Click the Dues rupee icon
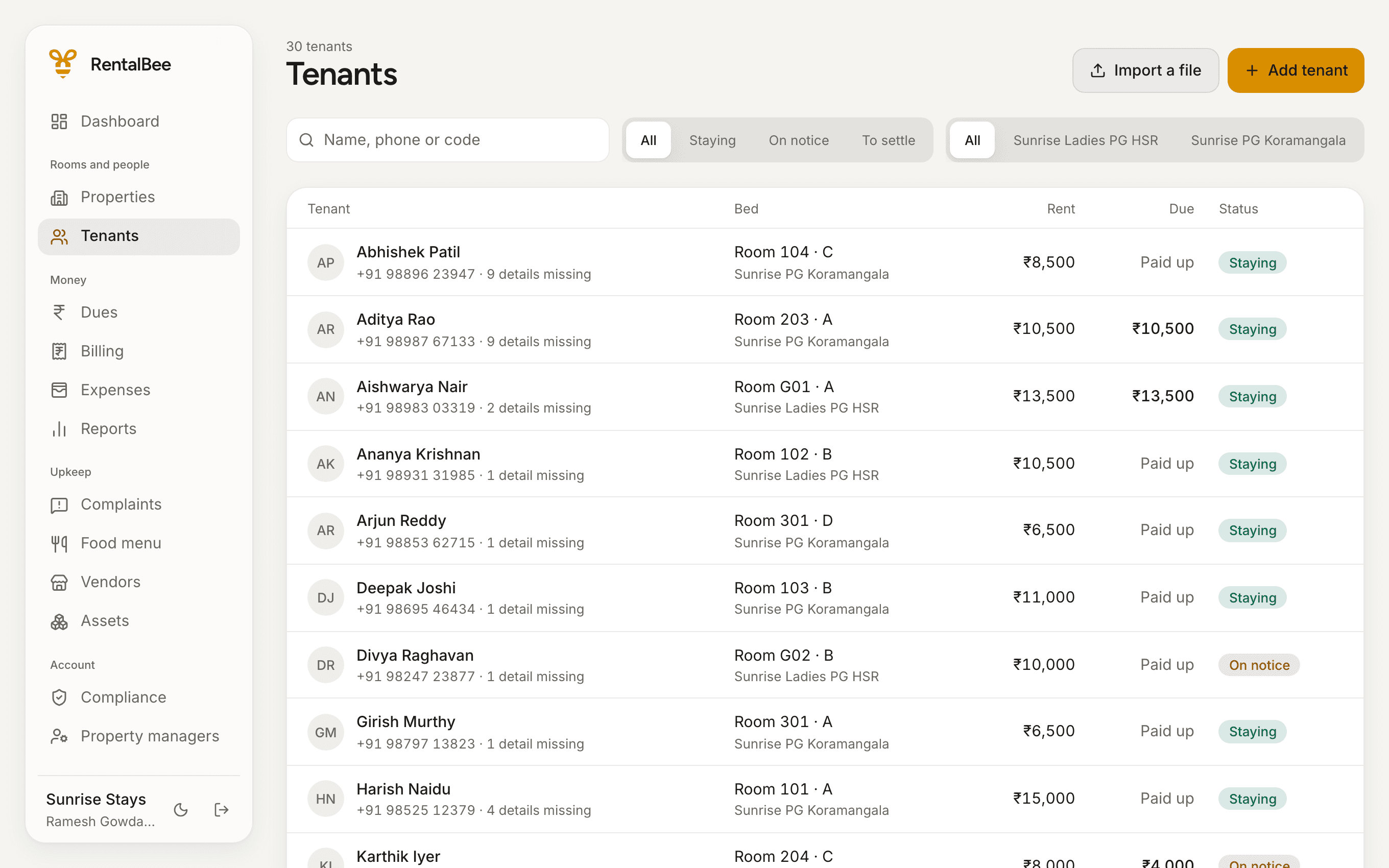 pyautogui.click(x=59, y=312)
